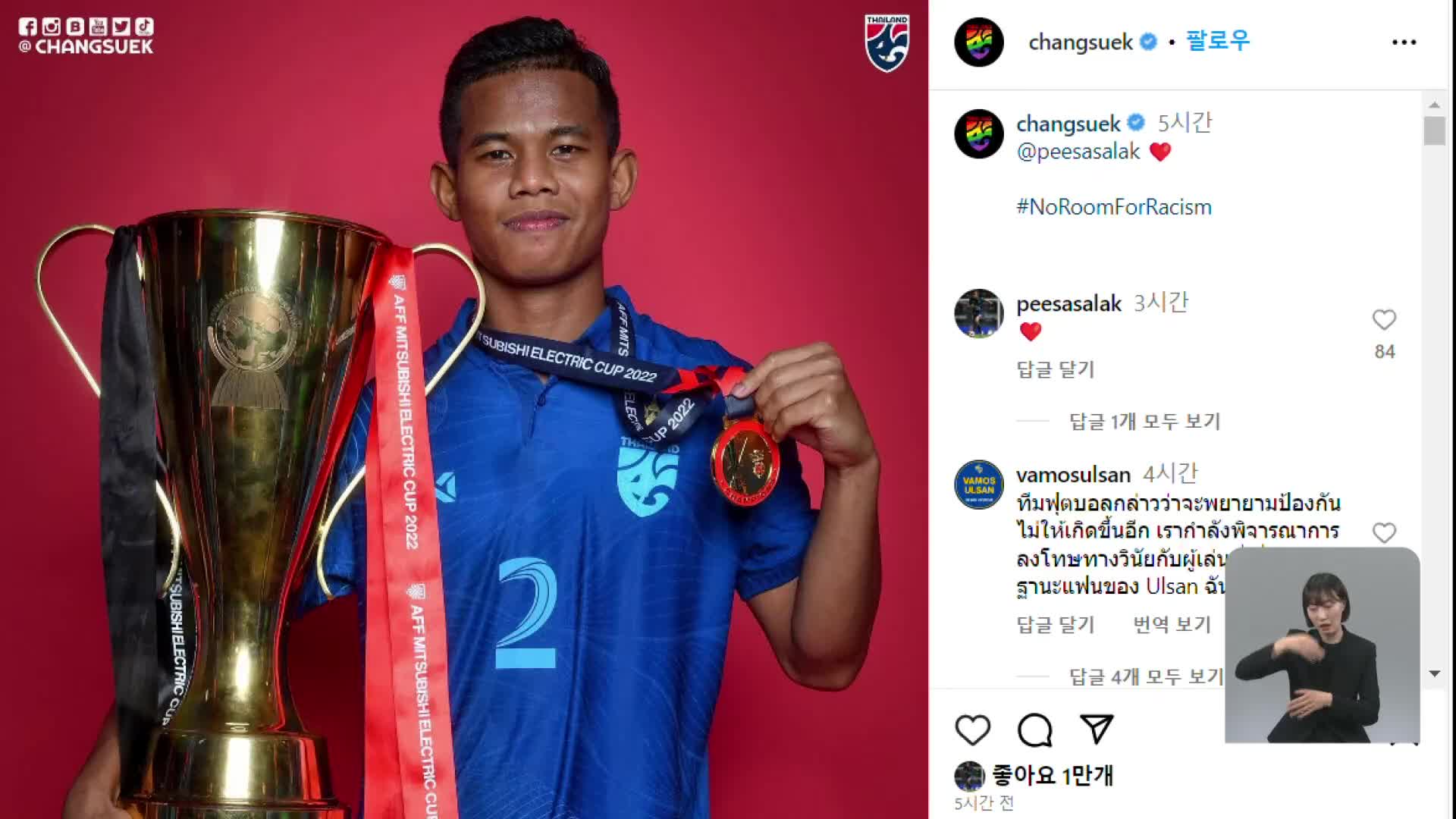Expand 답글 4개 모두 보기 replies

[1146, 676]
